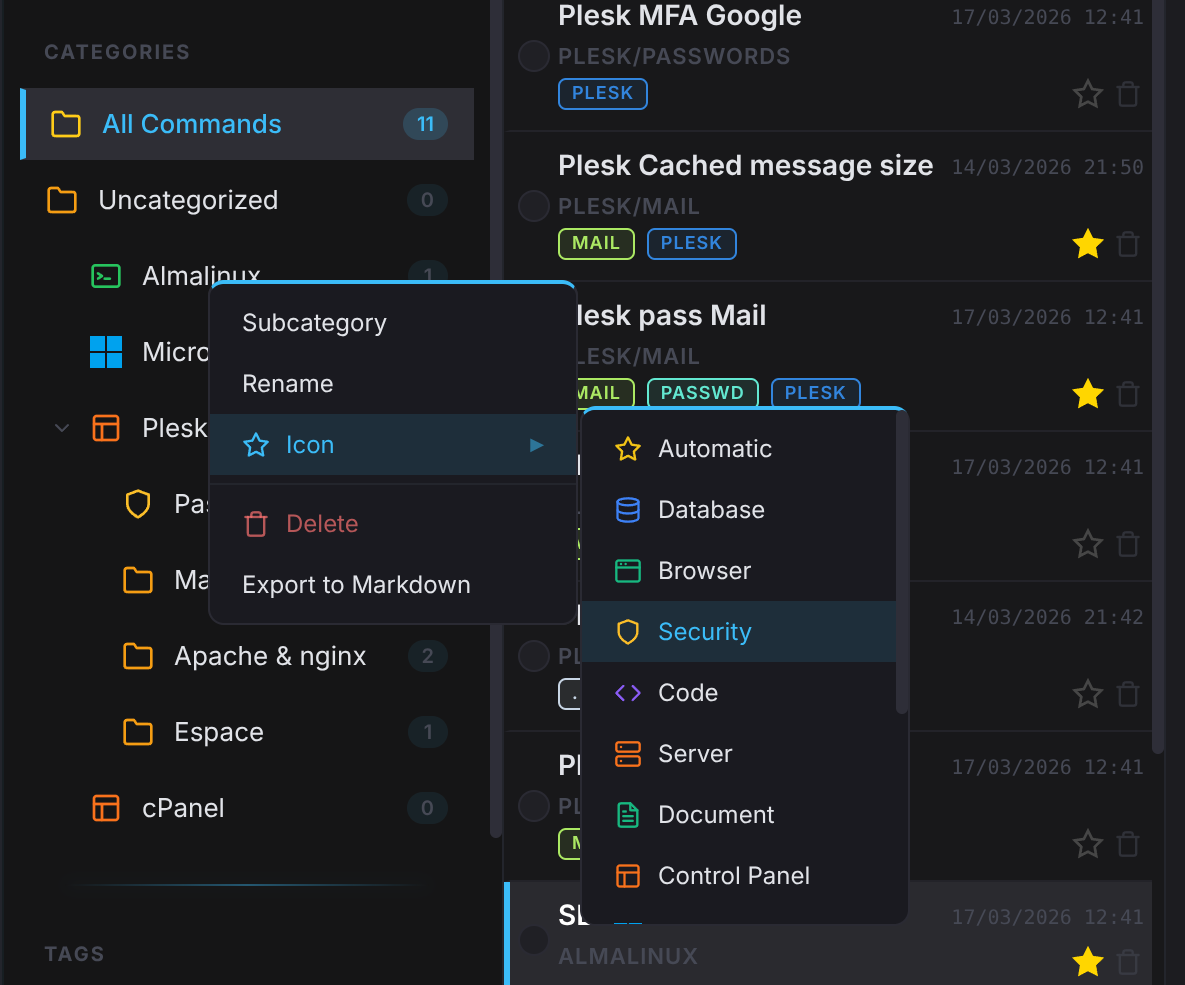
Task: Click the command list vertical scrollbar
Action: [1158, 376]
